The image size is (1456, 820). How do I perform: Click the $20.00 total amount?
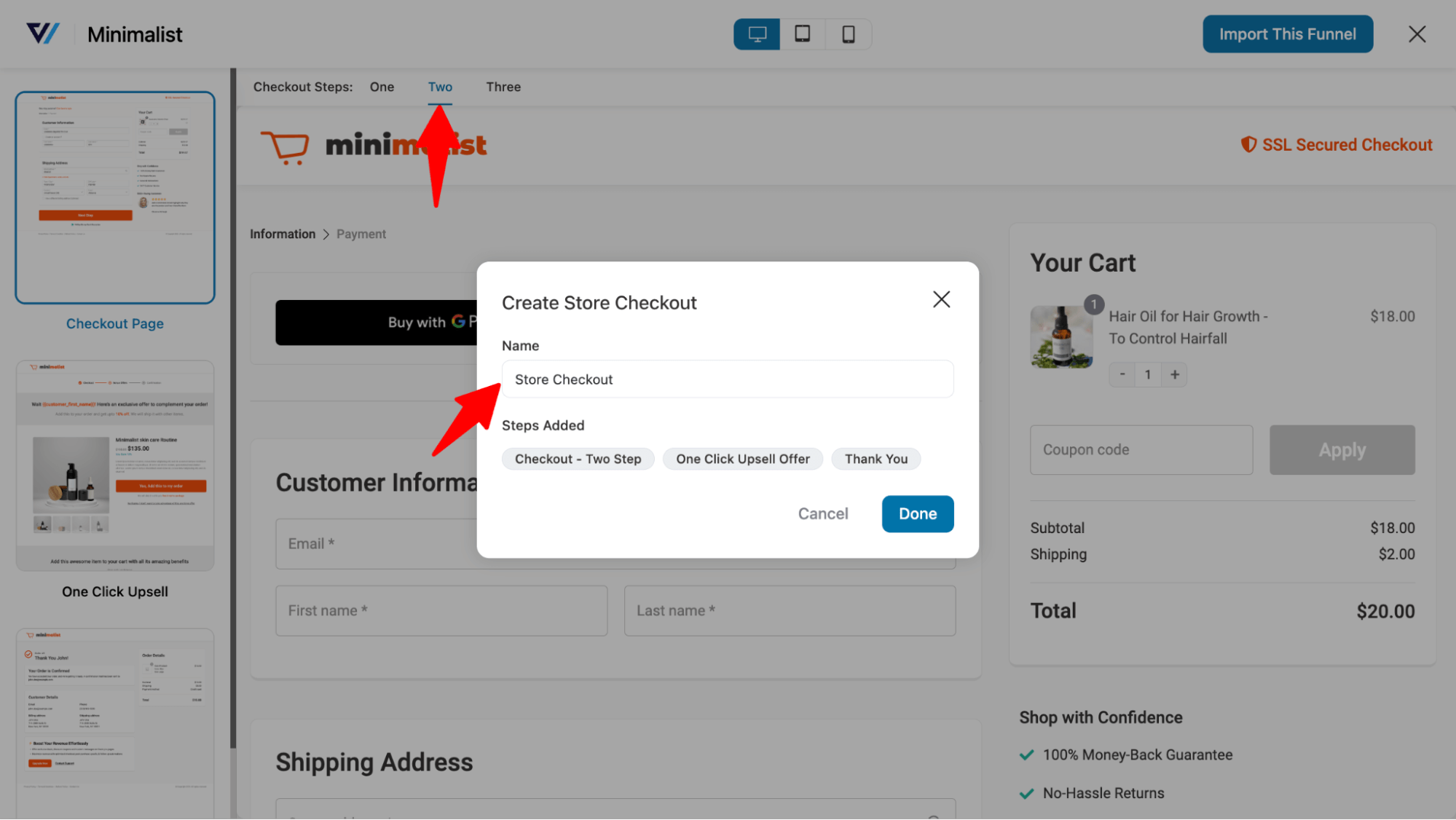click(1385, 611)
